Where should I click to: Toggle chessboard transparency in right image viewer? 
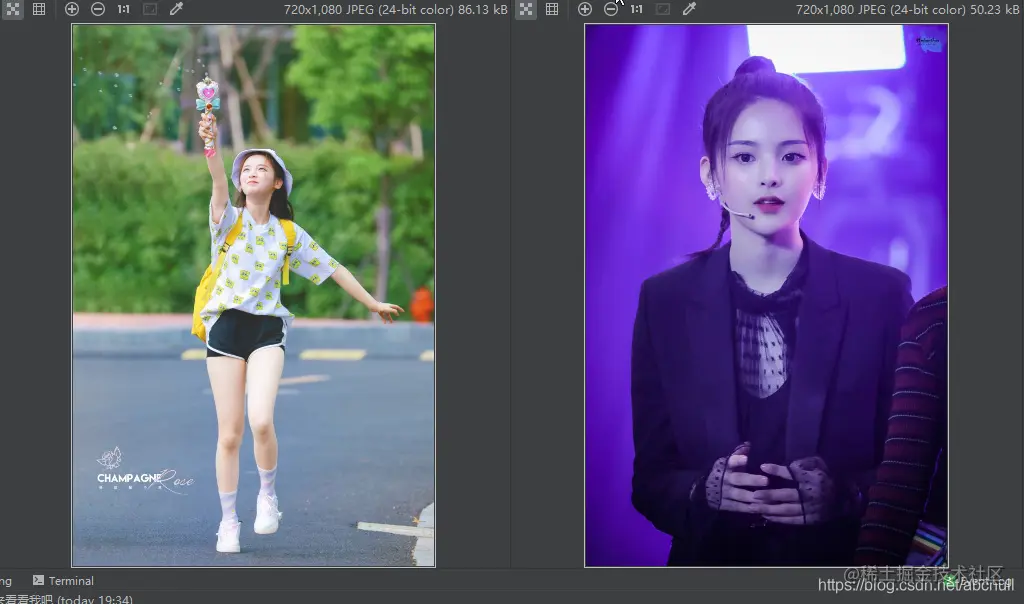526,9
